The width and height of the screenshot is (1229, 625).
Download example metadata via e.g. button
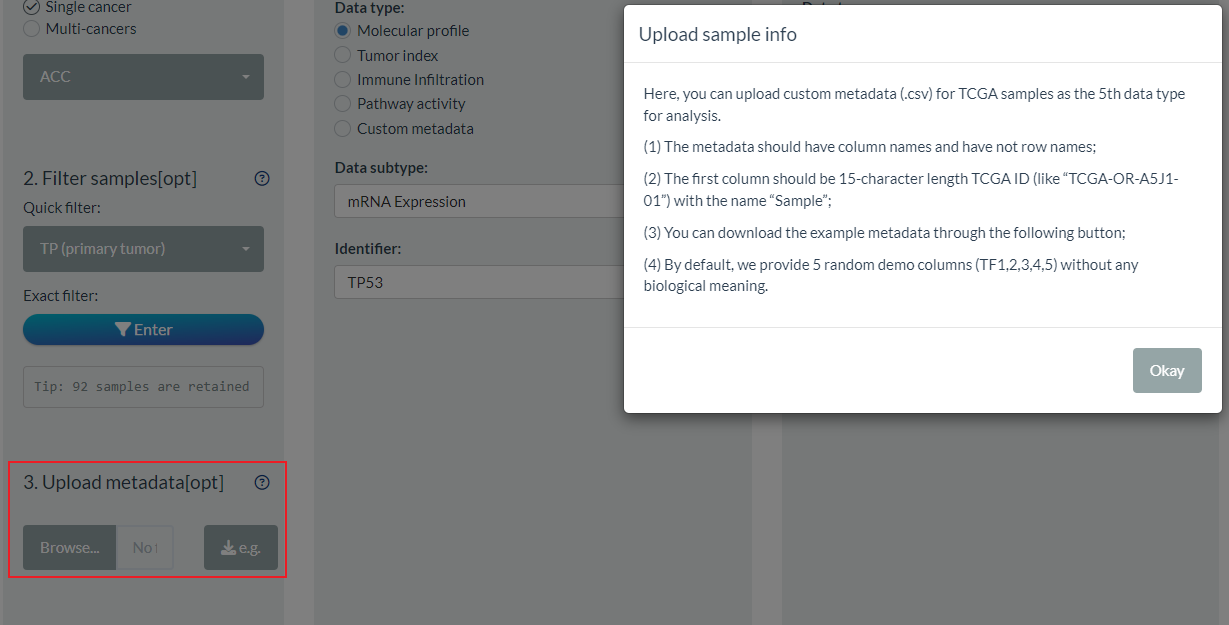pos(240,548)
